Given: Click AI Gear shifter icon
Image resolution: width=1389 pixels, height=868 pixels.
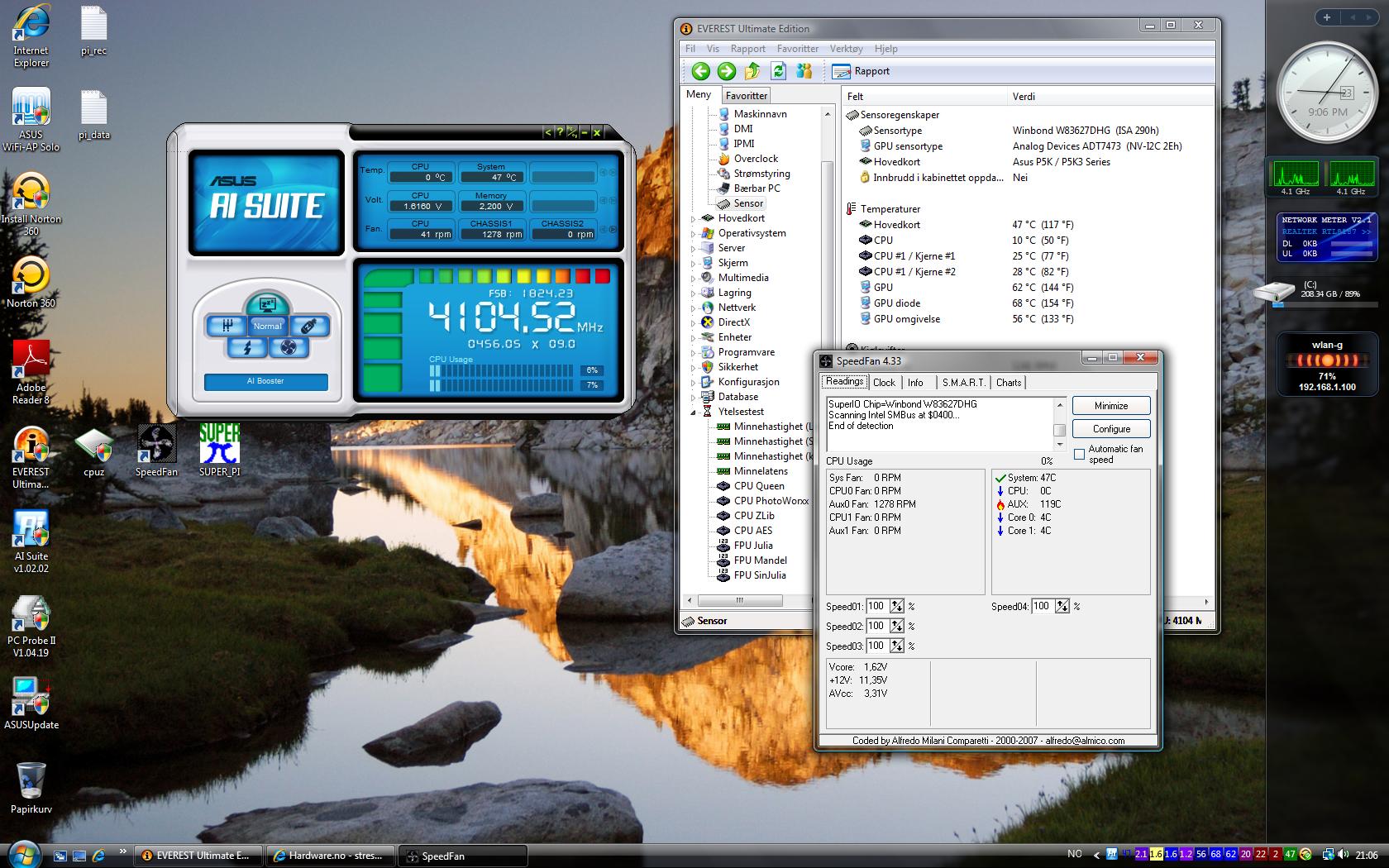Looking at the screenshot, I should [226, 326].
